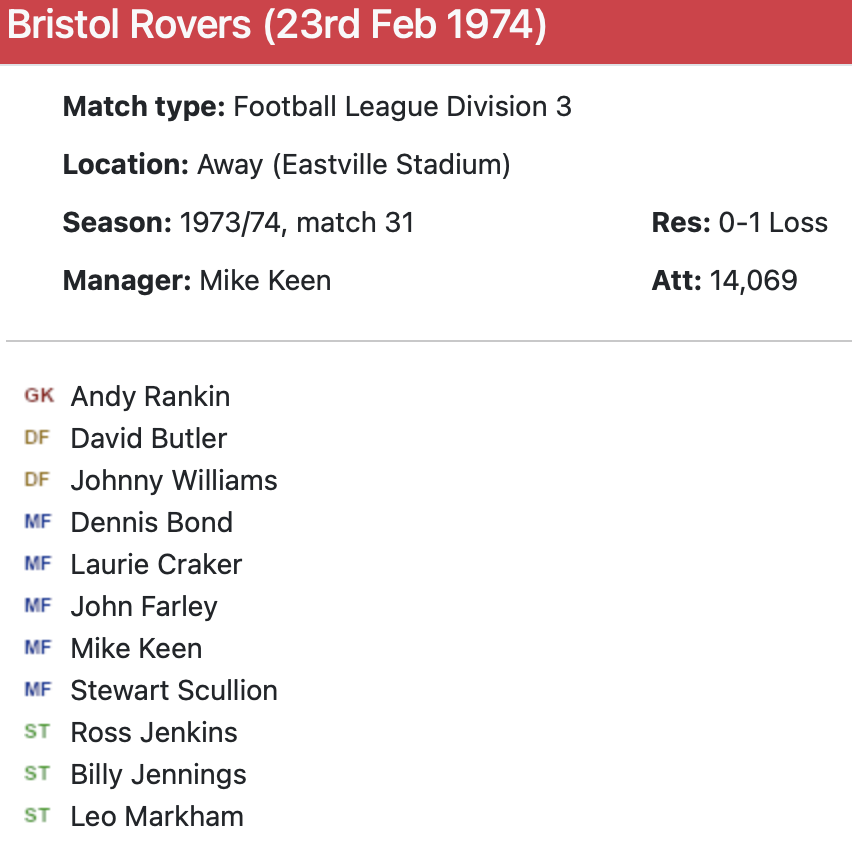Click the Bristol Rovers match header

277,26
